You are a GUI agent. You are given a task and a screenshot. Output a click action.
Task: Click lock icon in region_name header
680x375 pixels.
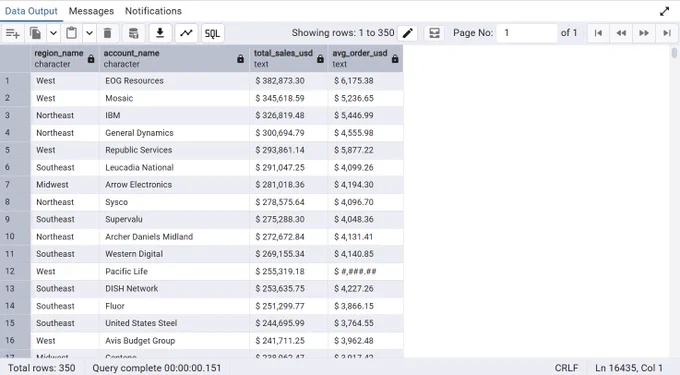[91, 59]
